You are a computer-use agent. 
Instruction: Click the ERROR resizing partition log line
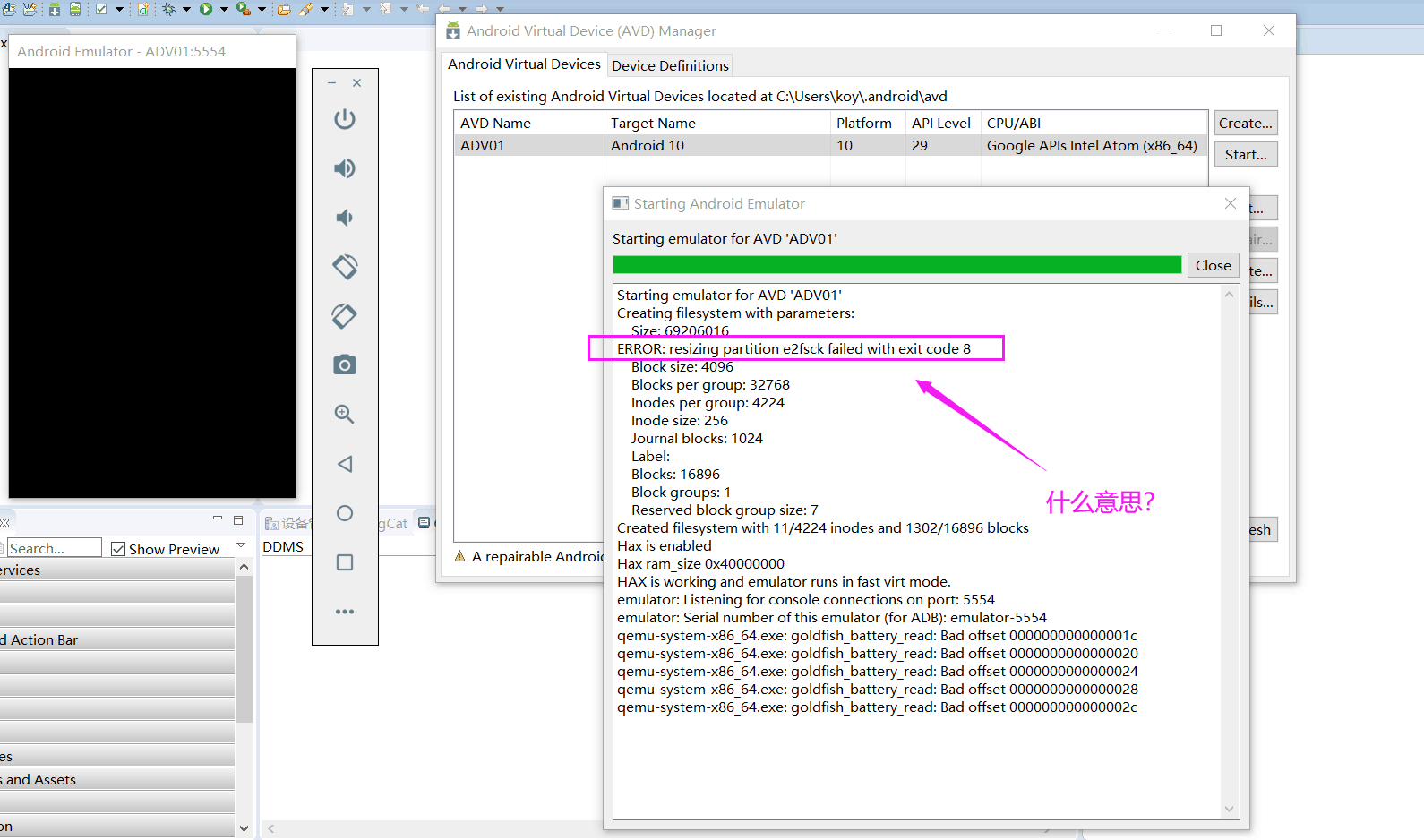click(x=793, y=348)
